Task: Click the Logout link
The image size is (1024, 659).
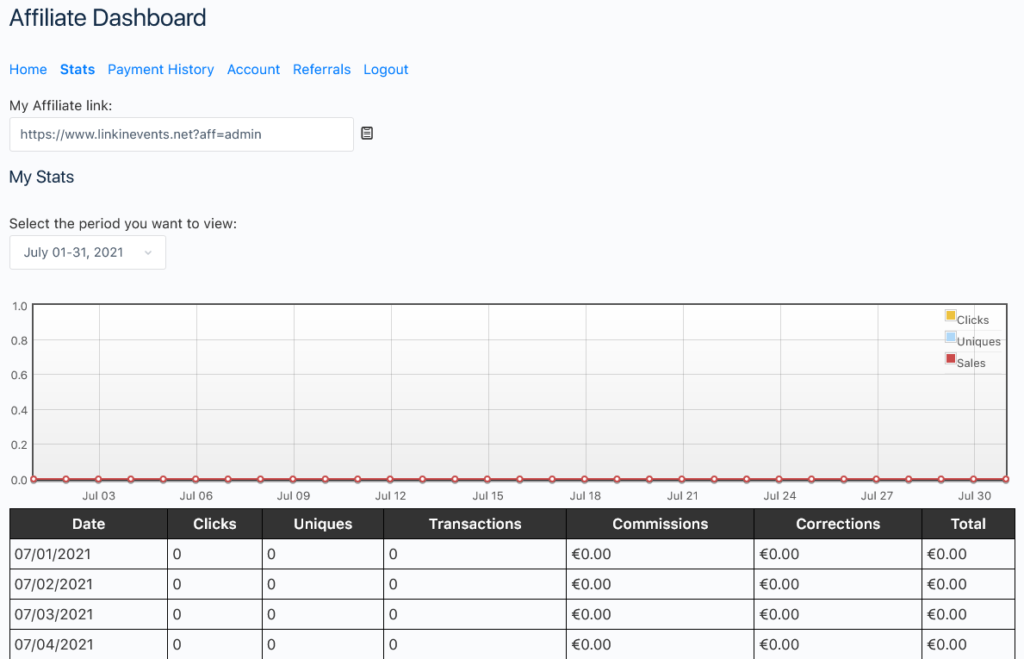Action: click(386, 69)
